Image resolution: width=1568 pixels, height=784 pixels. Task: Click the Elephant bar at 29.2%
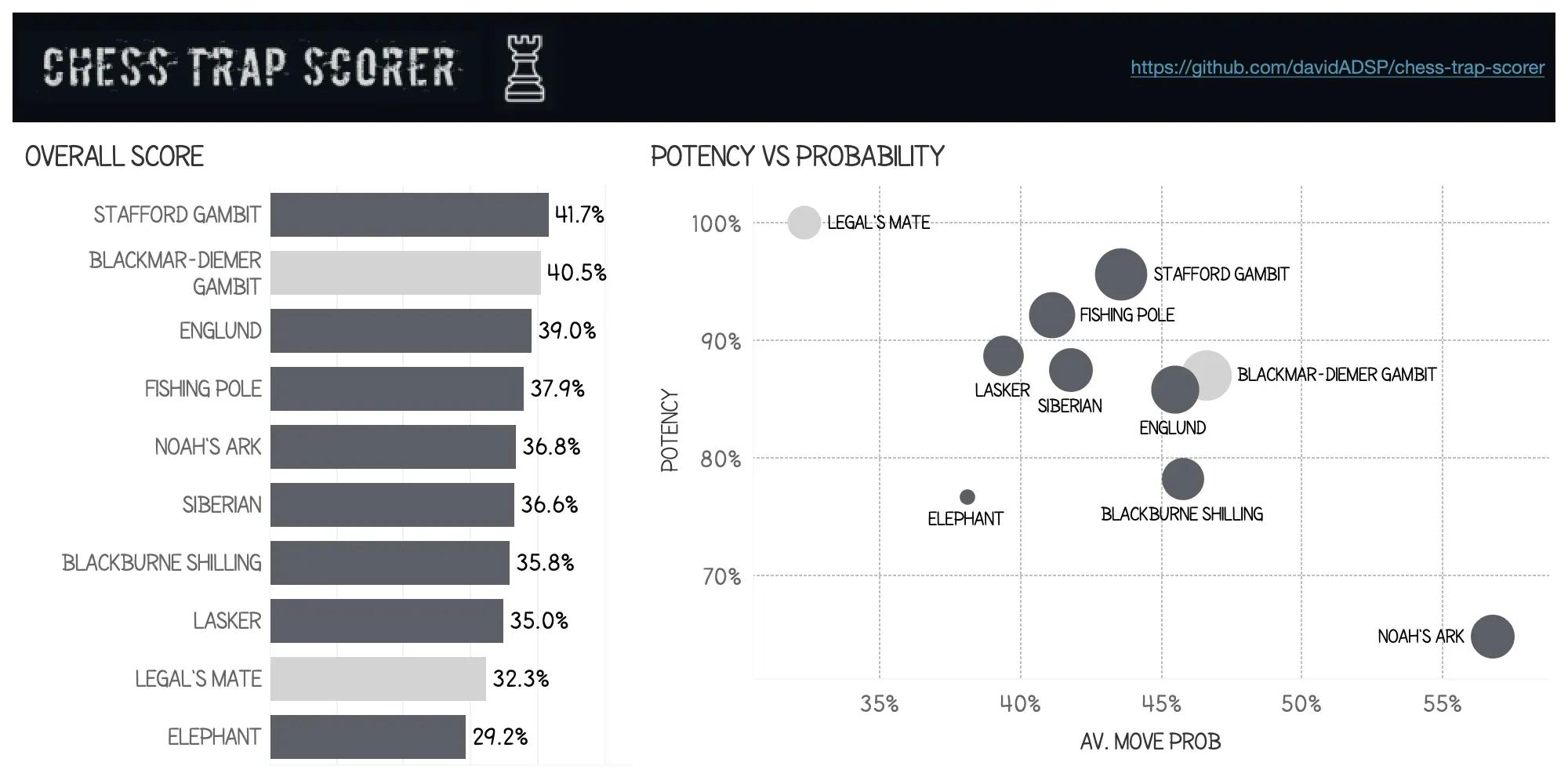[367, 737]
